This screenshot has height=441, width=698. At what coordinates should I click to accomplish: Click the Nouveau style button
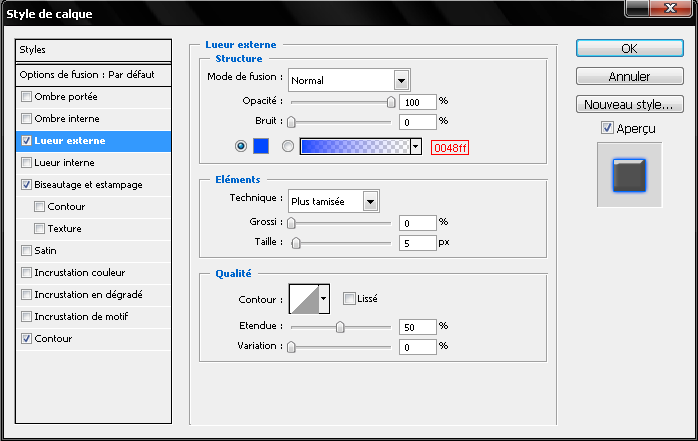pos(629,104)
